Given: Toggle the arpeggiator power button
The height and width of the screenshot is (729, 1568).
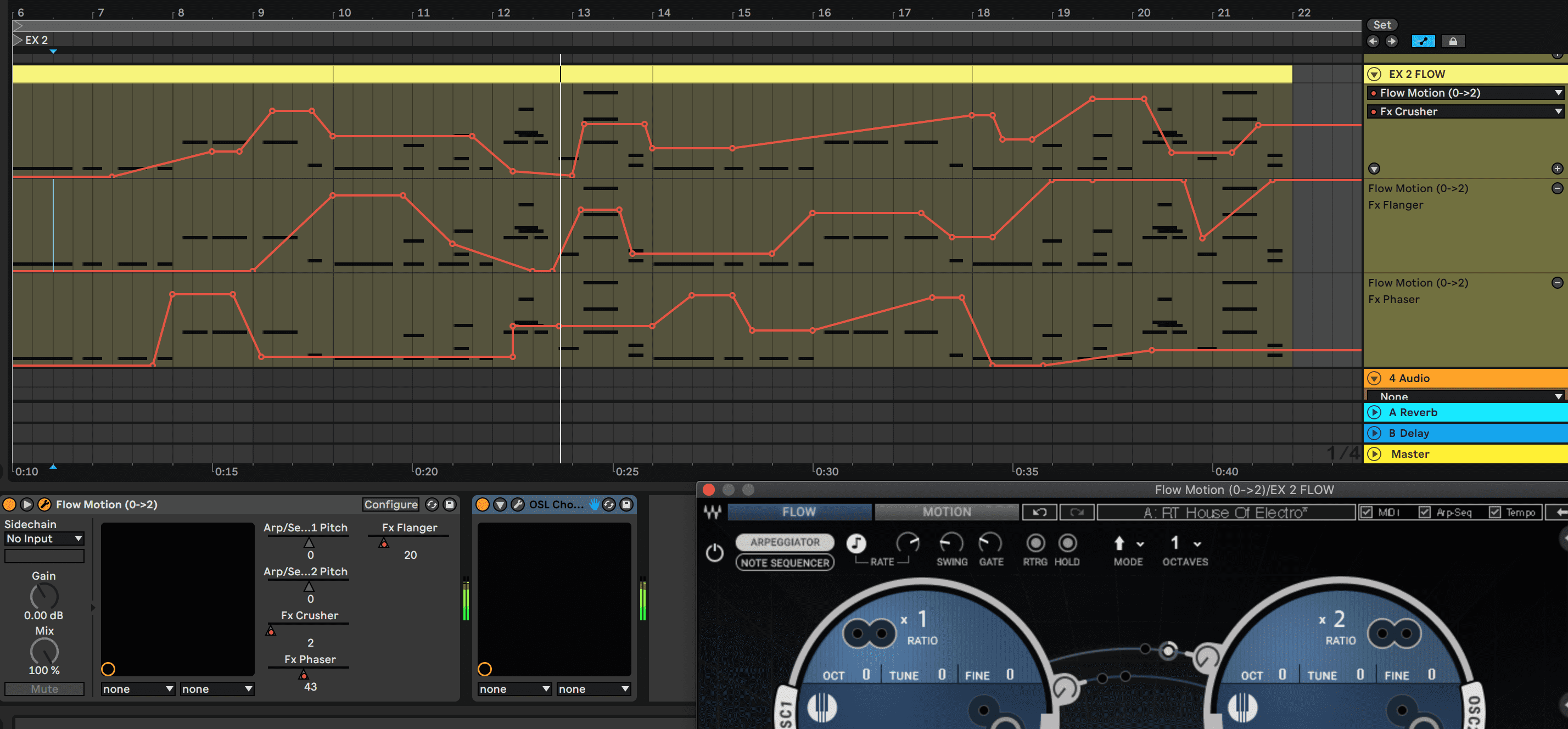Looking at the screenshot, I should click(714, 553).
